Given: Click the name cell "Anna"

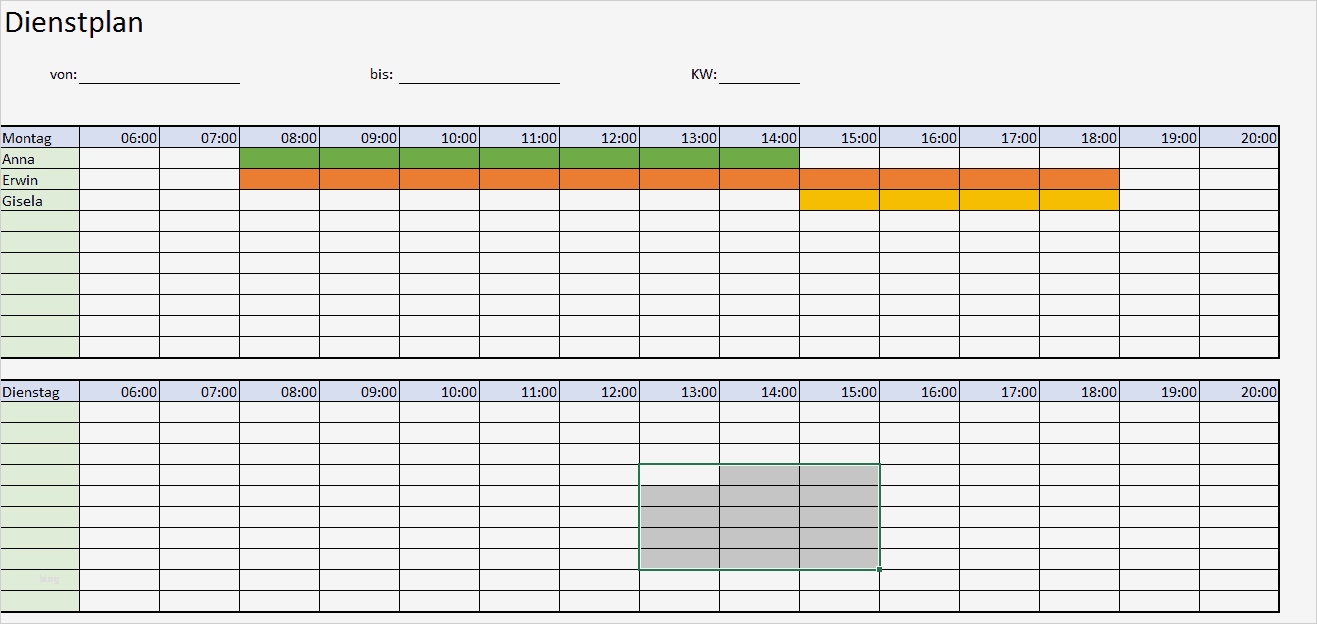Looking at the screenshot, I should [39, 158].
